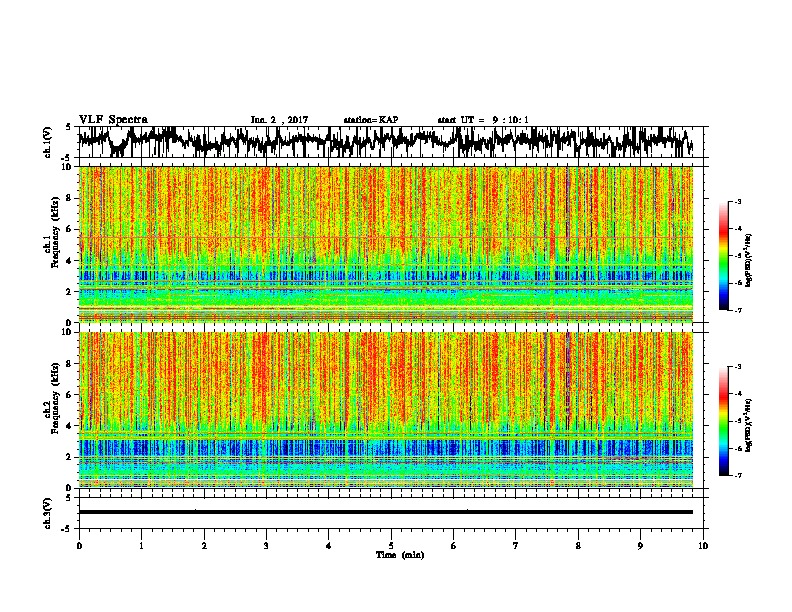
Task: Click time axis tick label "1"
Action: point(141,546)
